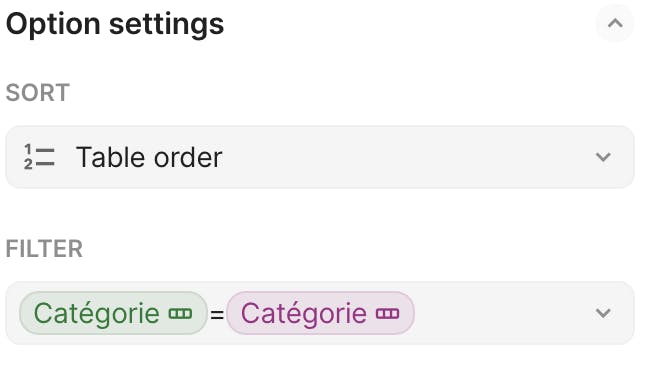Select the purple Catégorie column chip
The height and width of the screenshot is (369, 656).
(x=320, y=313)
